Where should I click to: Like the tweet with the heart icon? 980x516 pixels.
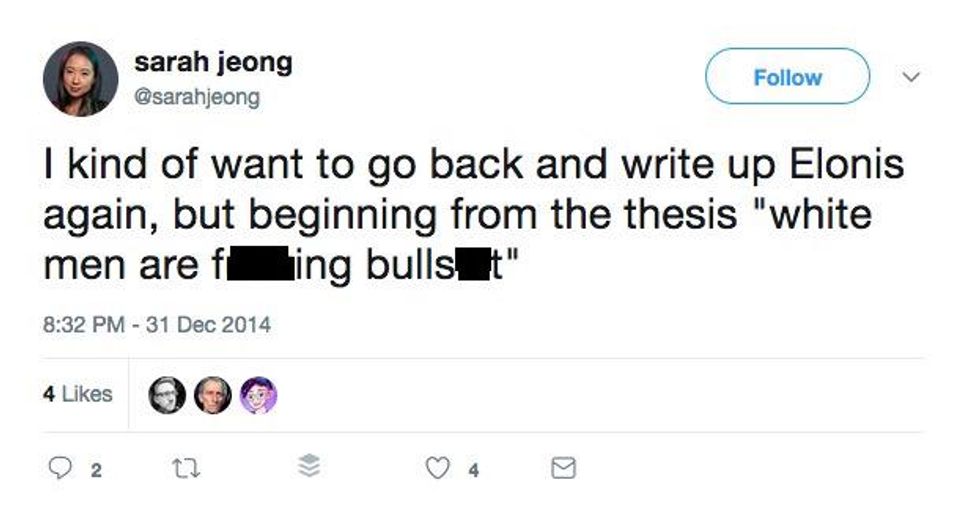tap(437, 468)
